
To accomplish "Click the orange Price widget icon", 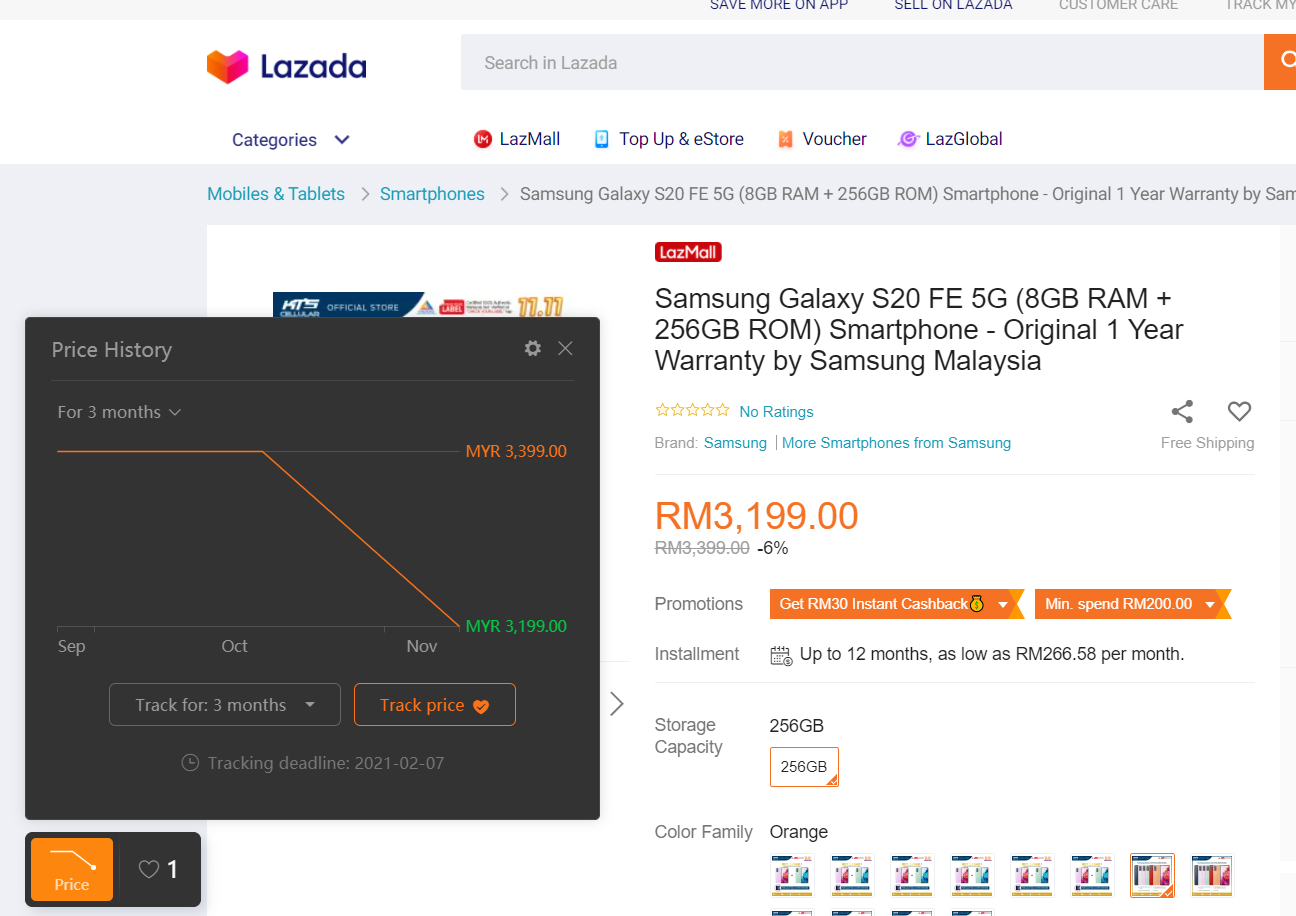I will [x=72, y=869].
